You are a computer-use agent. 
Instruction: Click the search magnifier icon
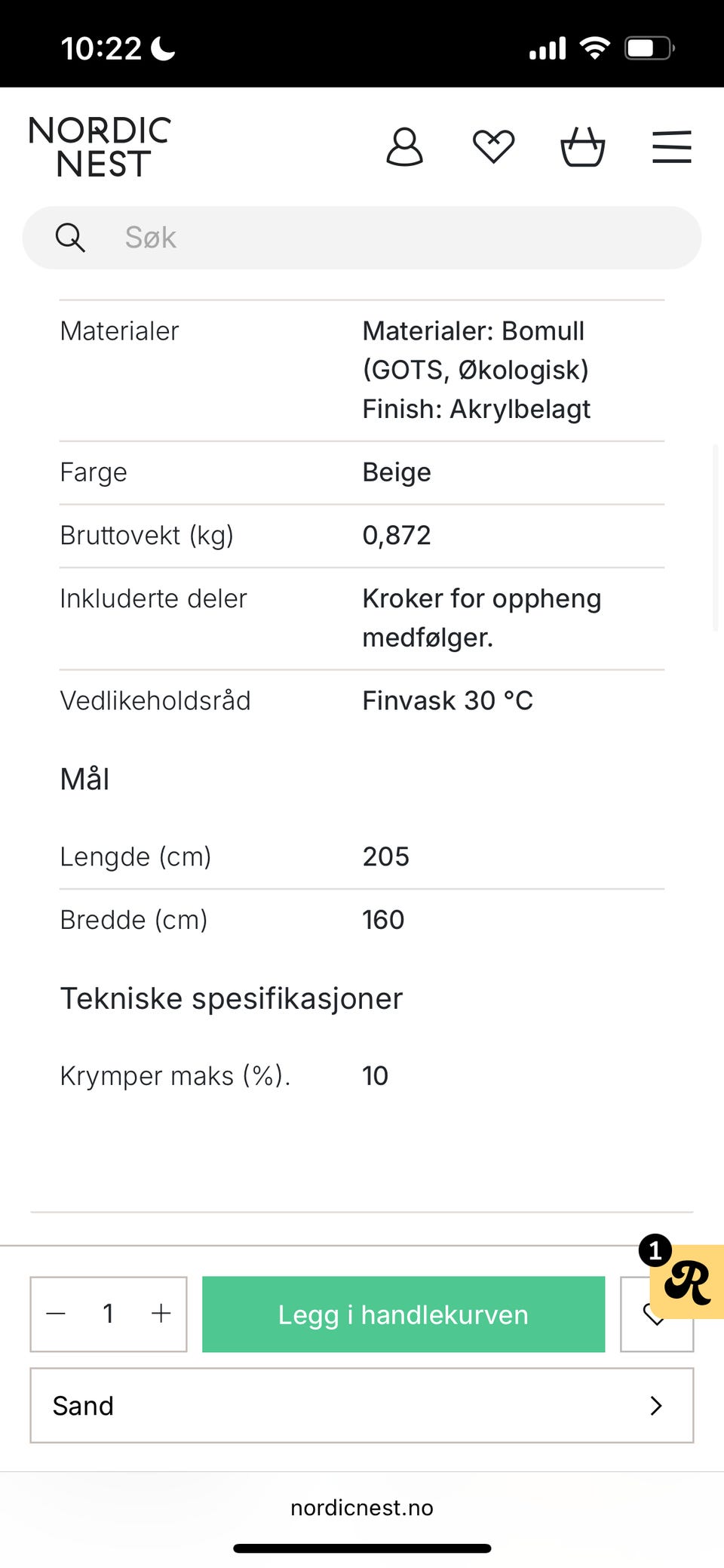pos(70,238)
